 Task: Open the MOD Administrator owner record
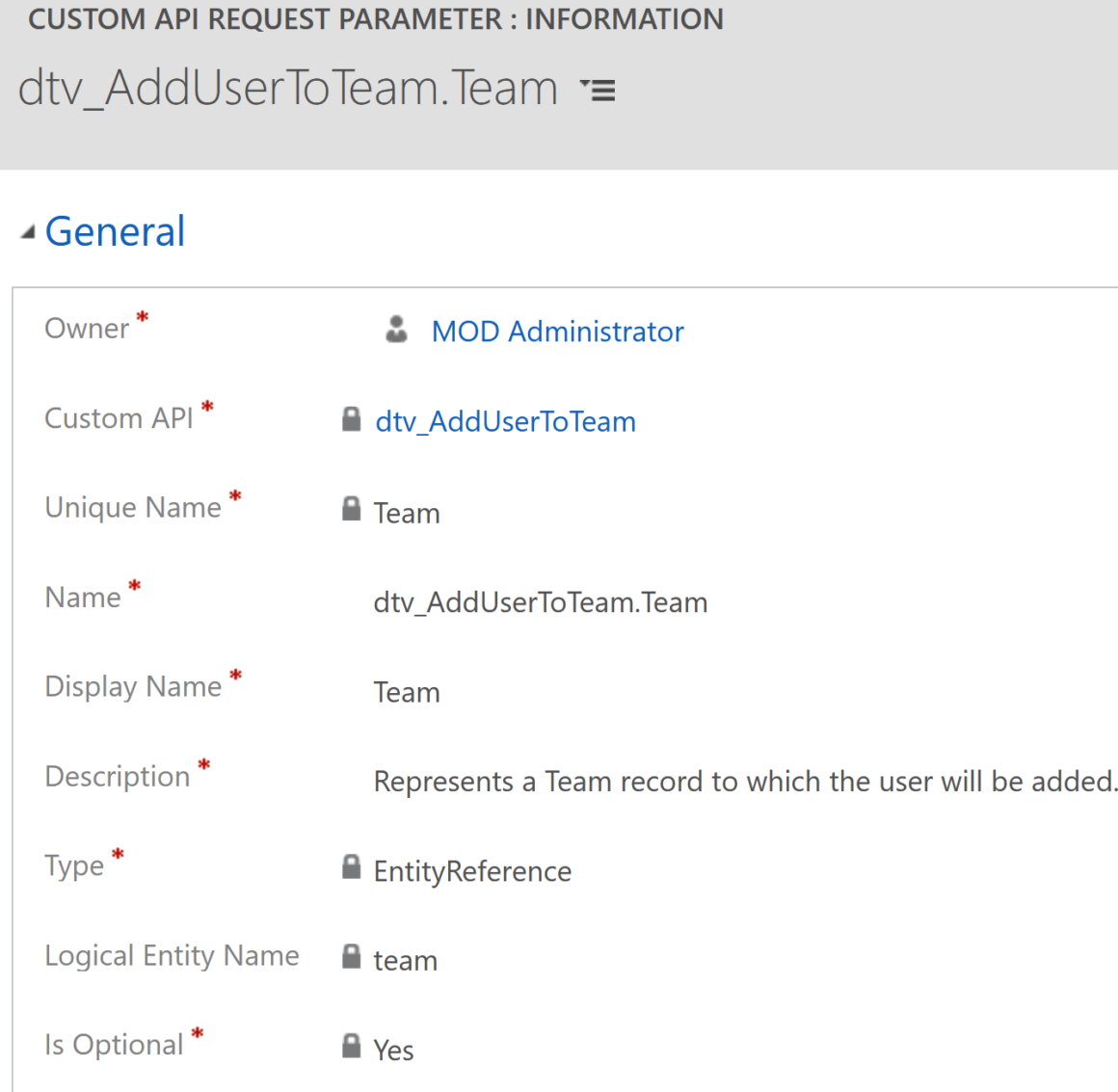pos(557,331)
